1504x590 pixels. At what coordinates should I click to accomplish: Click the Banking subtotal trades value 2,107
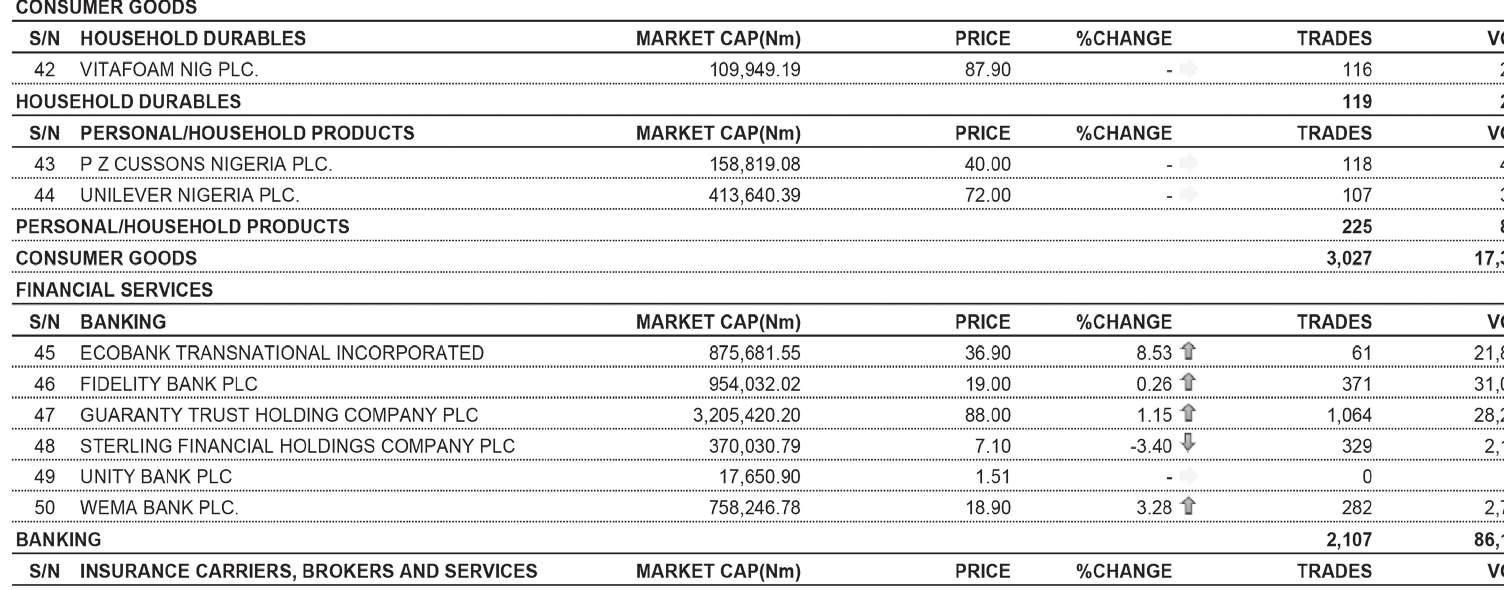point(1349,540)
